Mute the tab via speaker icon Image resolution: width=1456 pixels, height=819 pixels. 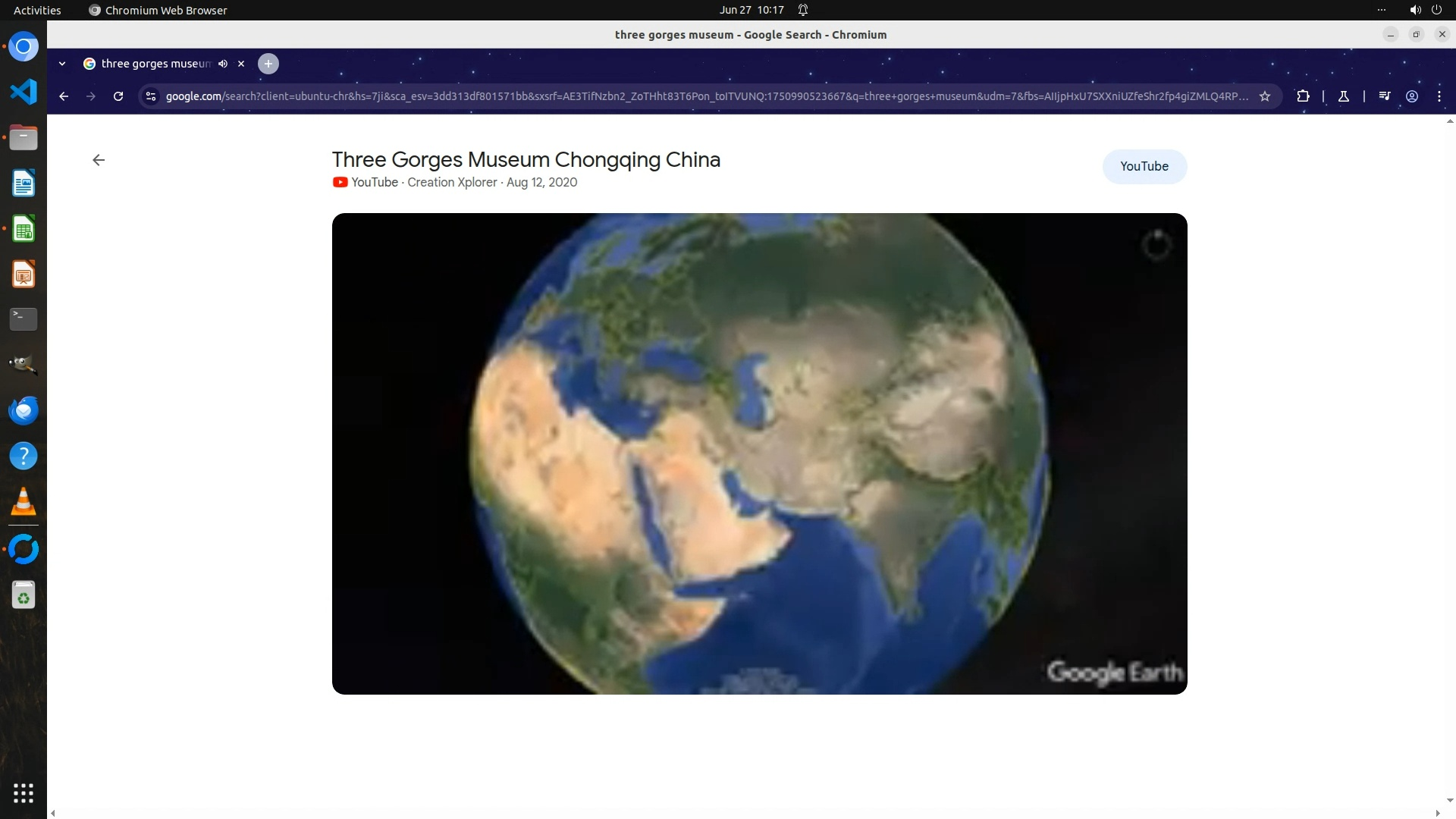click(x=223, y=64)
